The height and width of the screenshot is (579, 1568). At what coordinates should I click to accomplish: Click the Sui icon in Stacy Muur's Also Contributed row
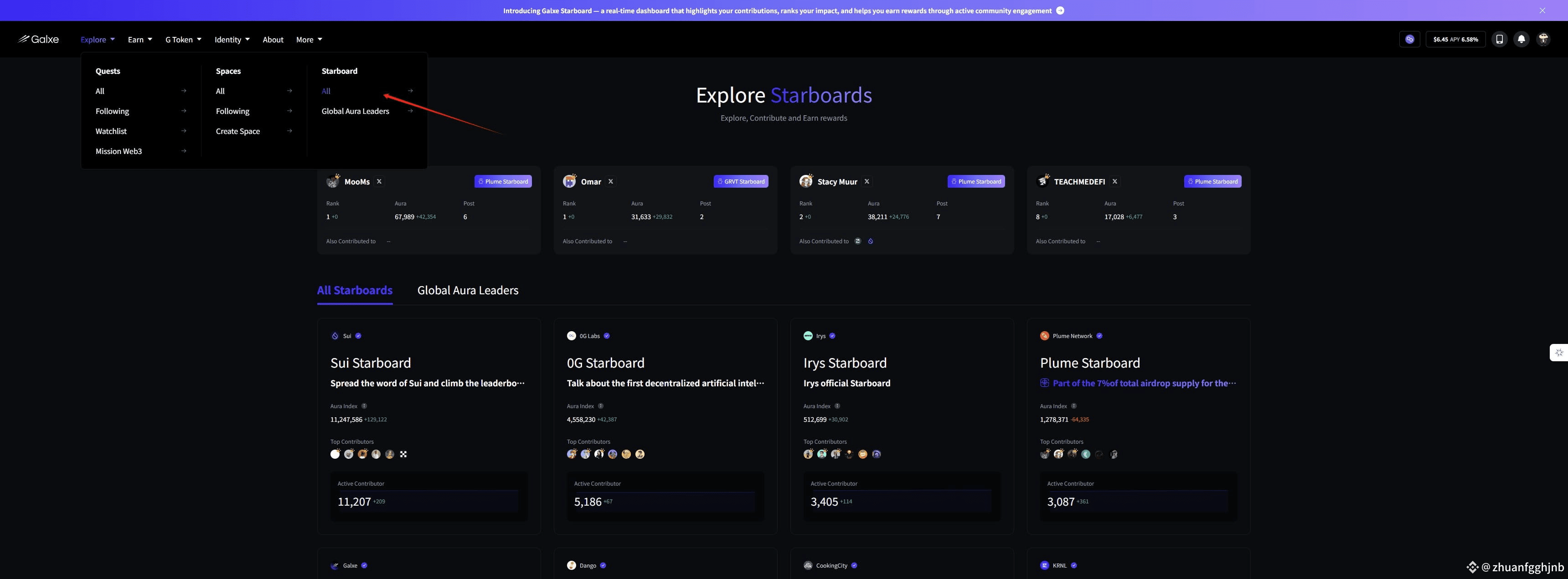coord(871,241)
